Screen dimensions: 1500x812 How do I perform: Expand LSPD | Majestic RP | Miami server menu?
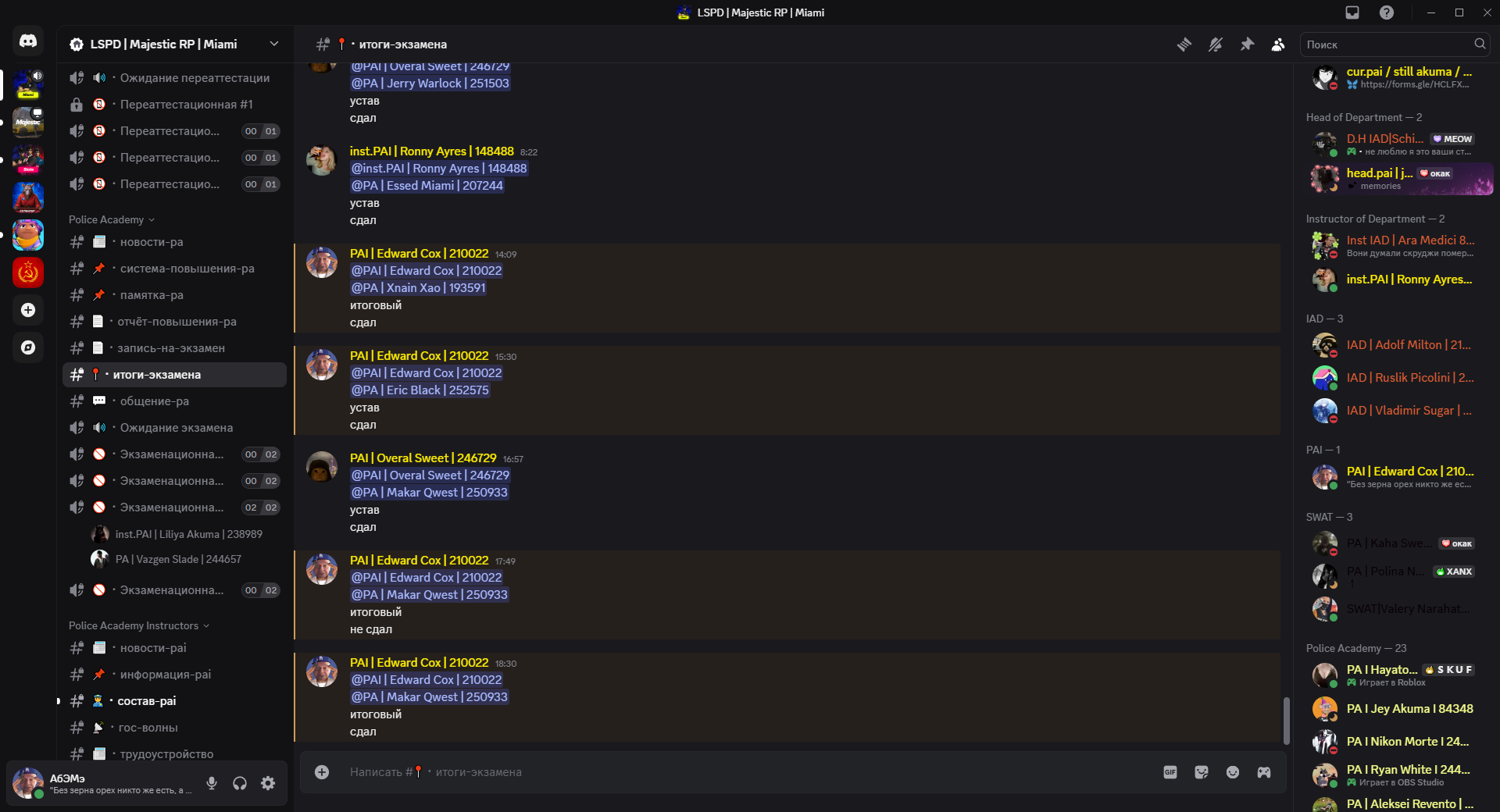coord(175,44)
